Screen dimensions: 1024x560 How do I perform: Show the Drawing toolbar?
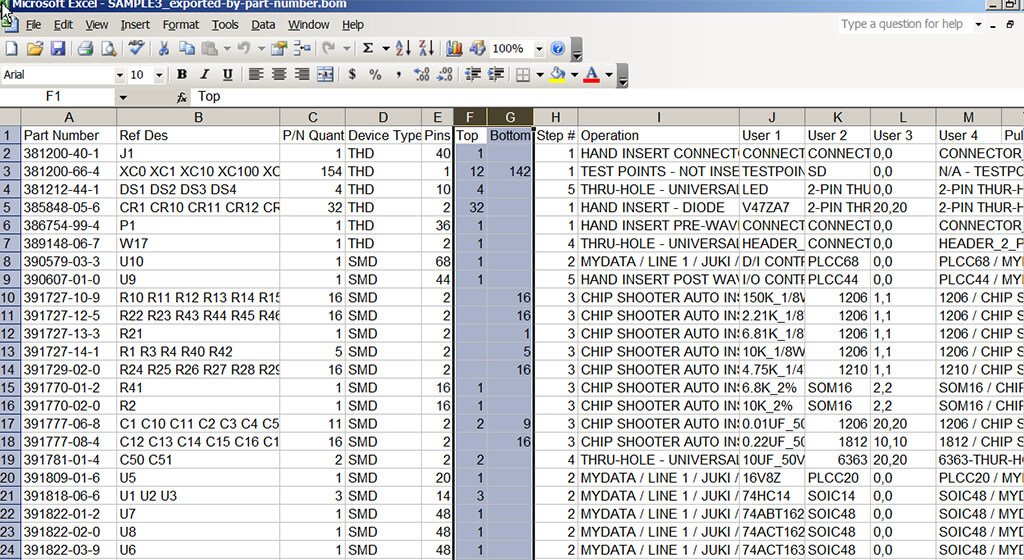478,48
